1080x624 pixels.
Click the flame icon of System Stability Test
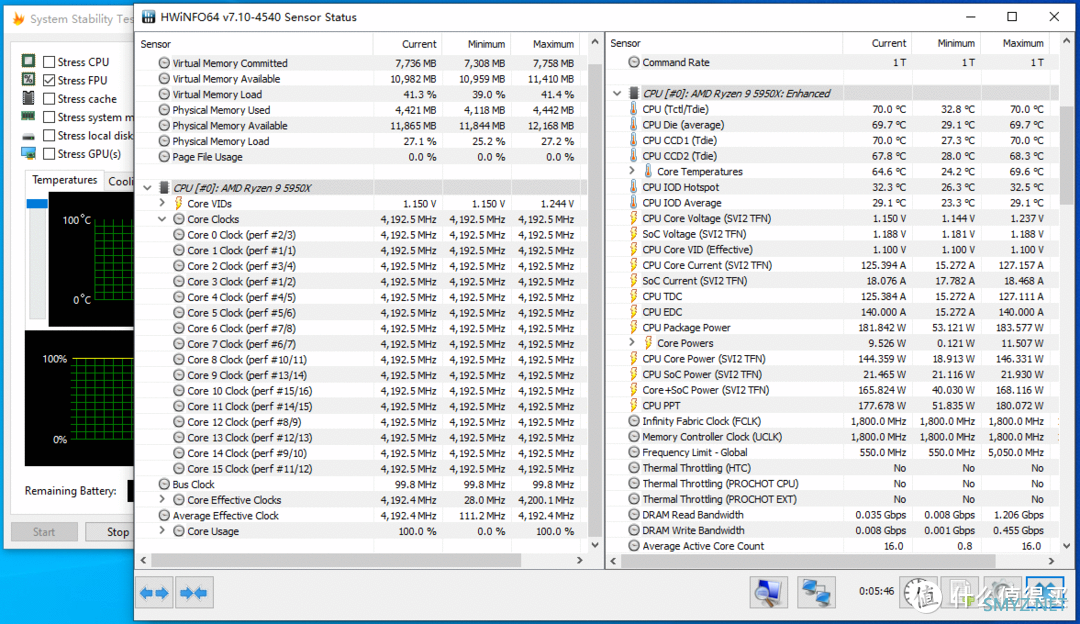pos(18,19)
